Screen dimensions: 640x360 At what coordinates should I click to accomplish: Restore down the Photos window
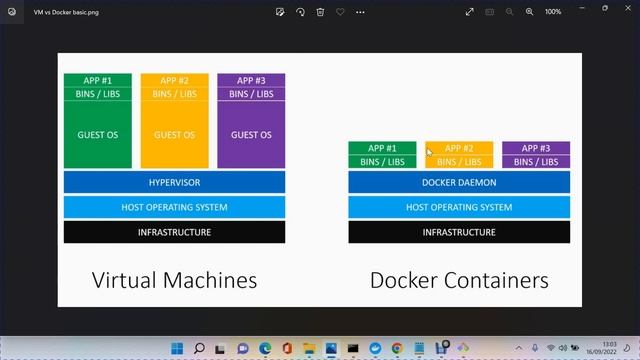605,8
